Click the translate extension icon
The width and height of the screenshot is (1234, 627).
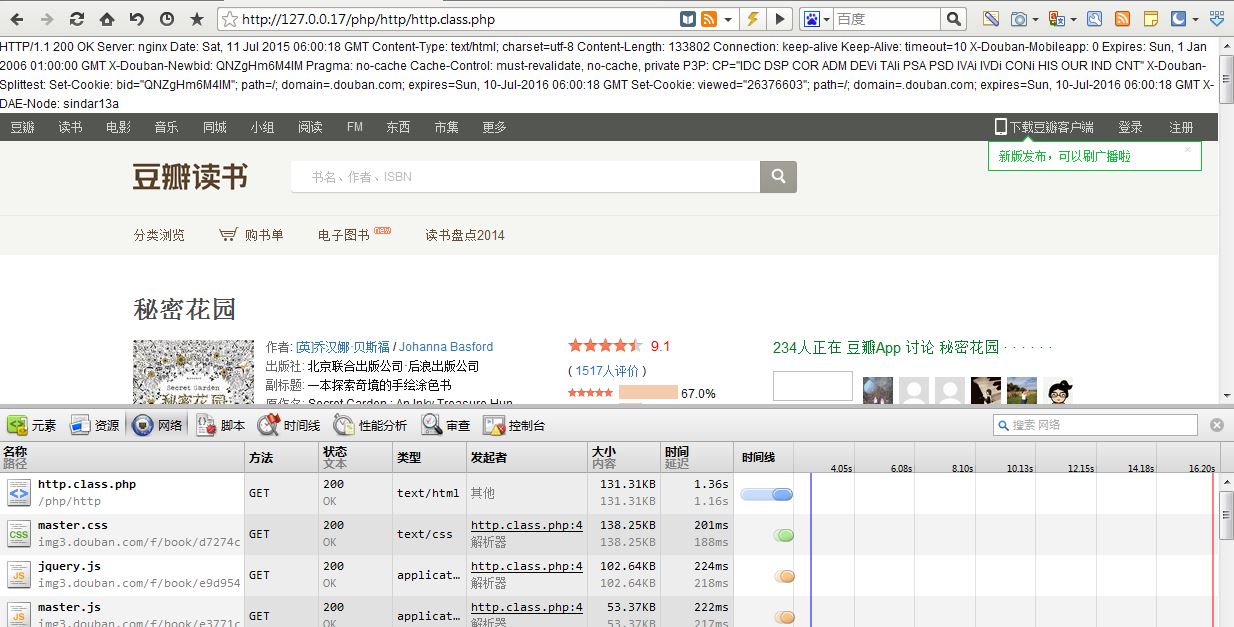[1057, 19]
